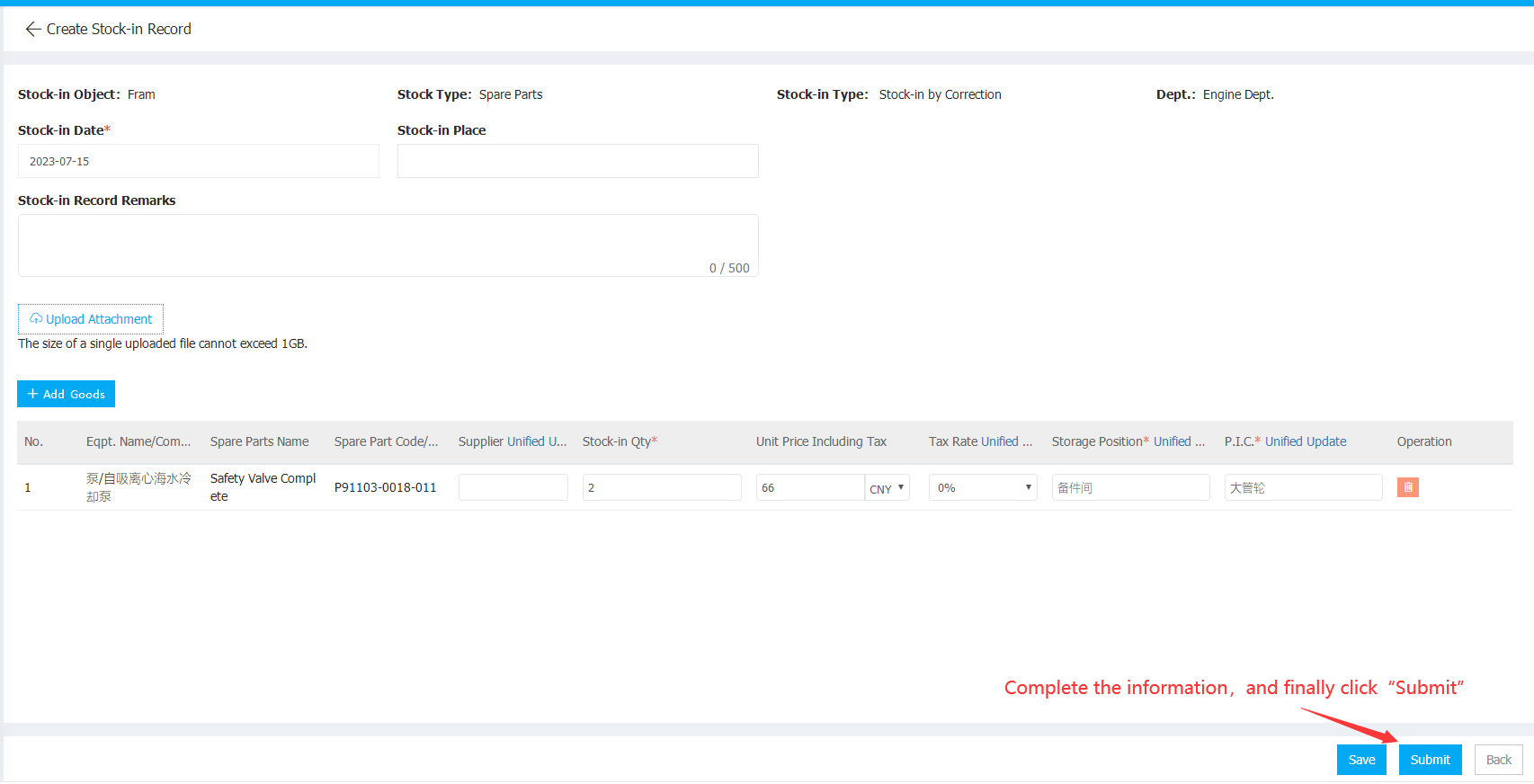Click Unified link in Tax Rate header
1534x784 pixels.
click(x=1006, y=441)
